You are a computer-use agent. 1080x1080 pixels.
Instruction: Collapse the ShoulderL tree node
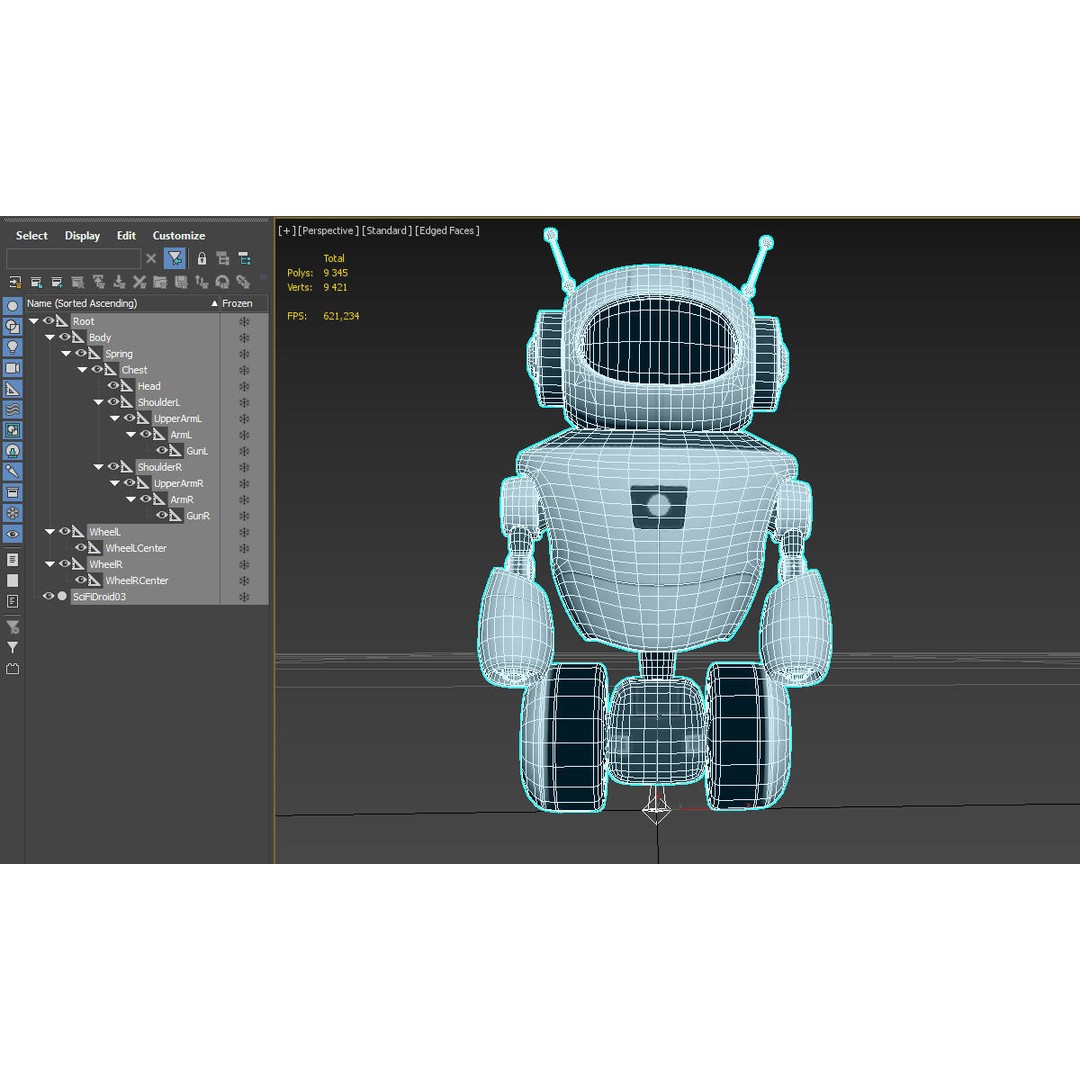point(98,402)
